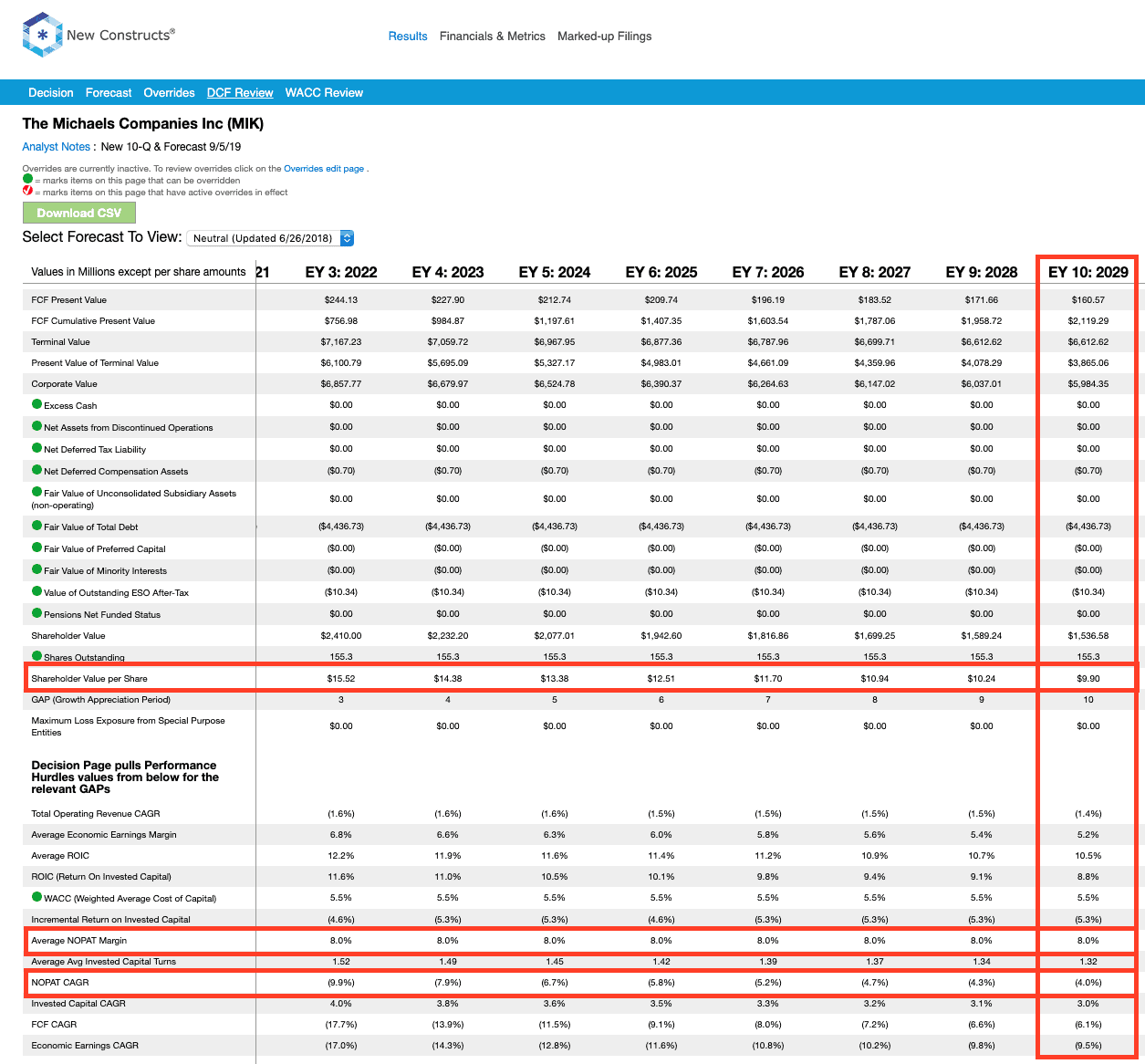1145x1064 pixels.
Task: Click the (4.0%) NOPAT CAGR cell for 2029
Action: pyautogui.click(x=1088, y=983)
